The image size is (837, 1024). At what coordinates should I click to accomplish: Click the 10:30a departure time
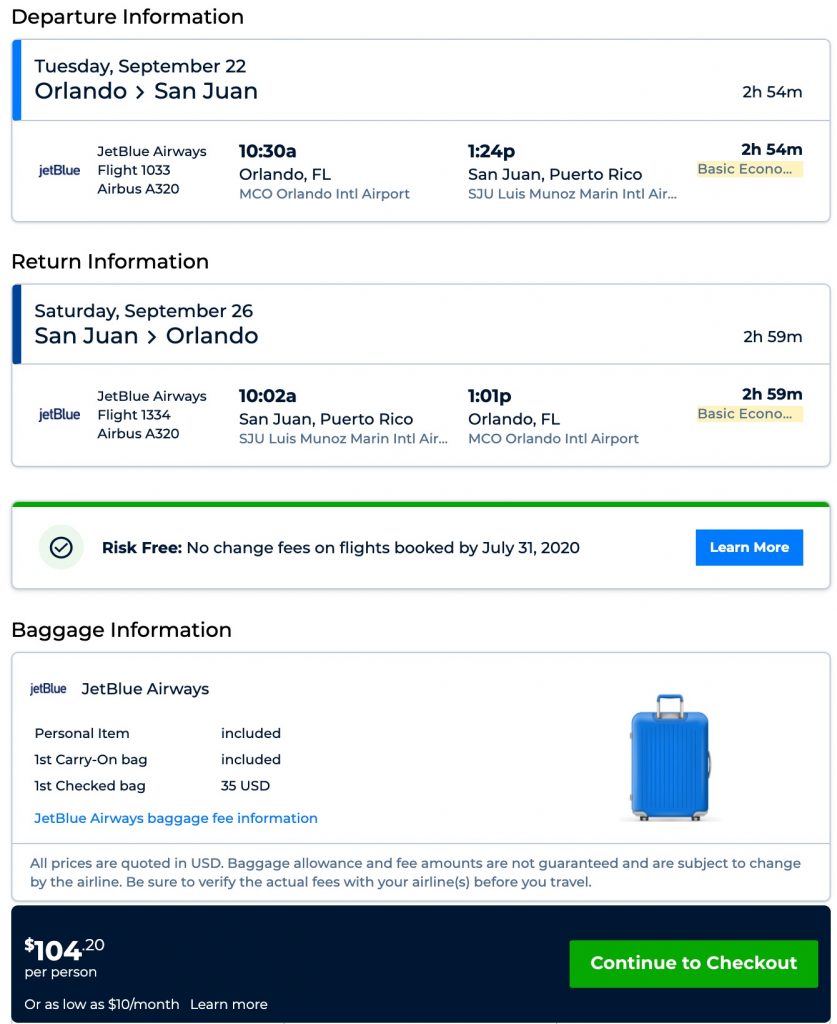267,151
